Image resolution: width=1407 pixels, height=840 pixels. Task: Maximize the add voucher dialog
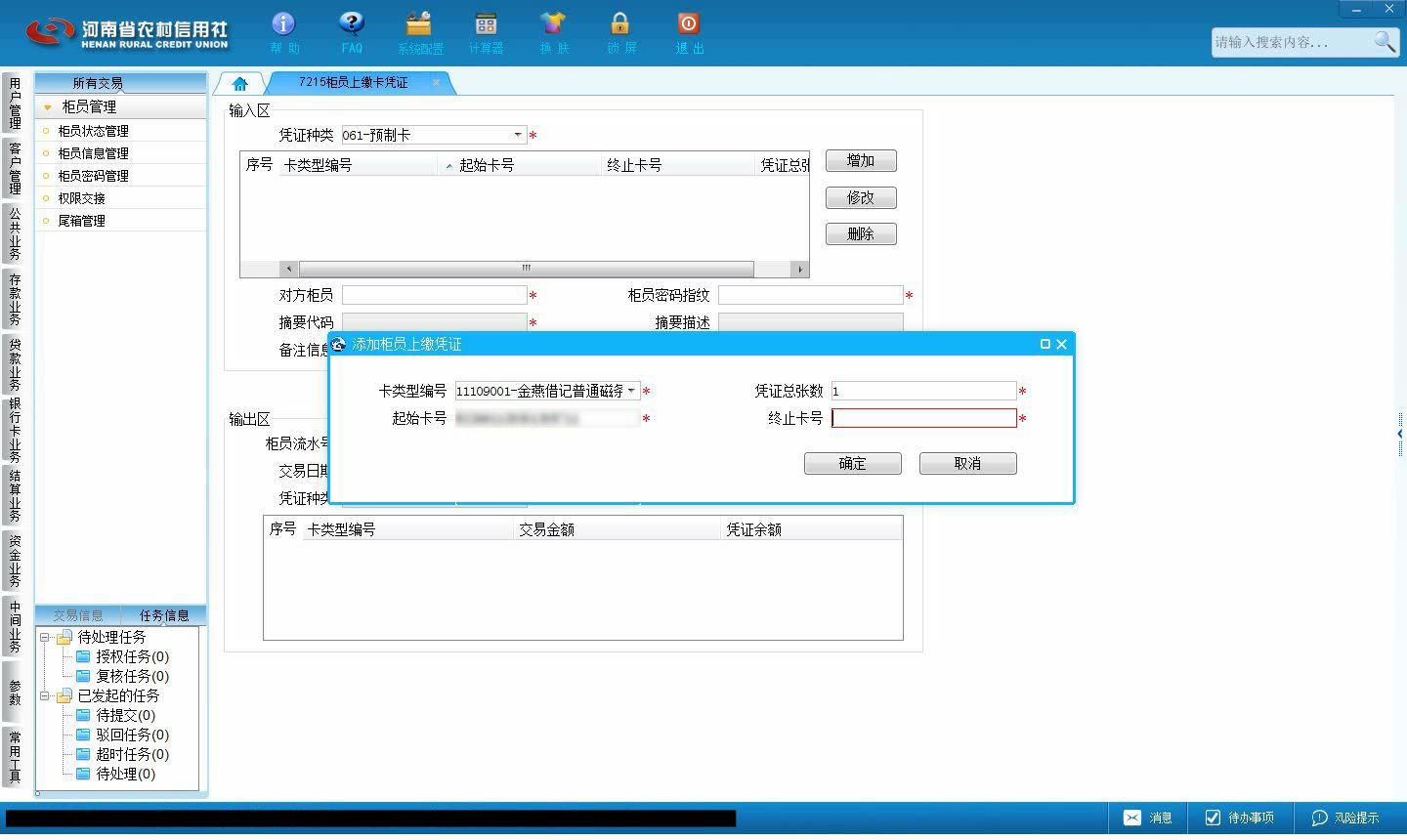tap(1045, 344)
